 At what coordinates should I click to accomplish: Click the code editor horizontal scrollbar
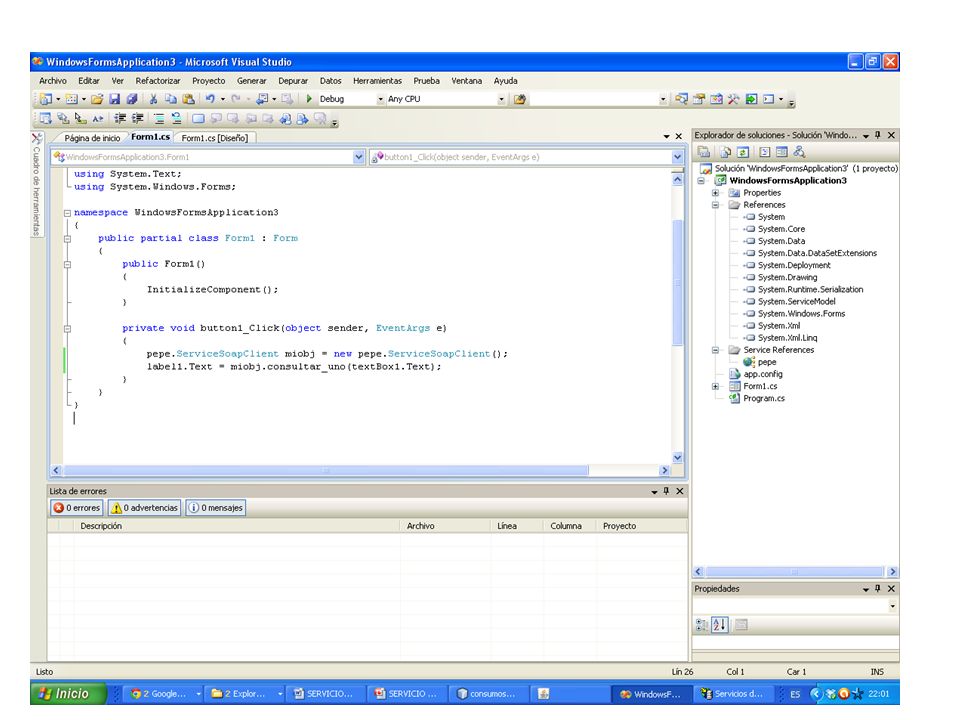tap(326, 470)
